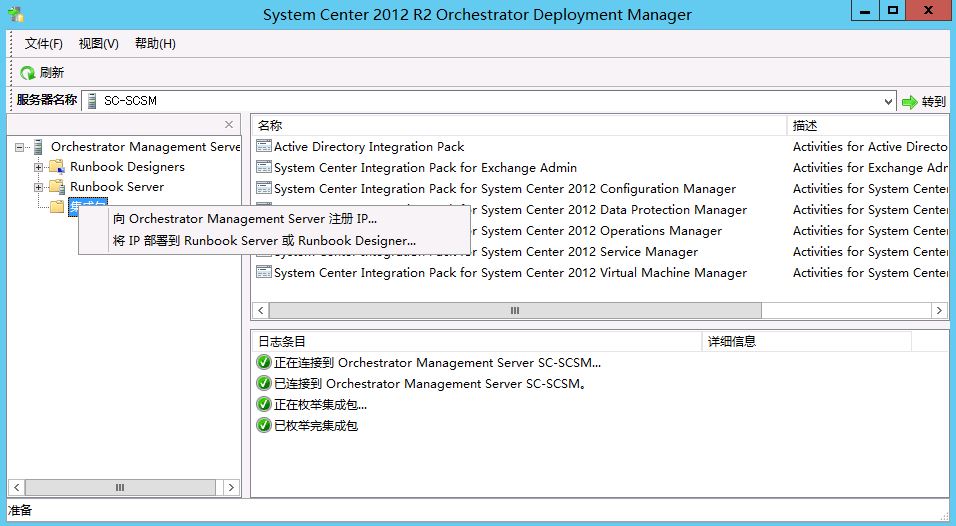956x526 pixels.
Task: Open the 文件(F) menu
Action: coord(43,44)
